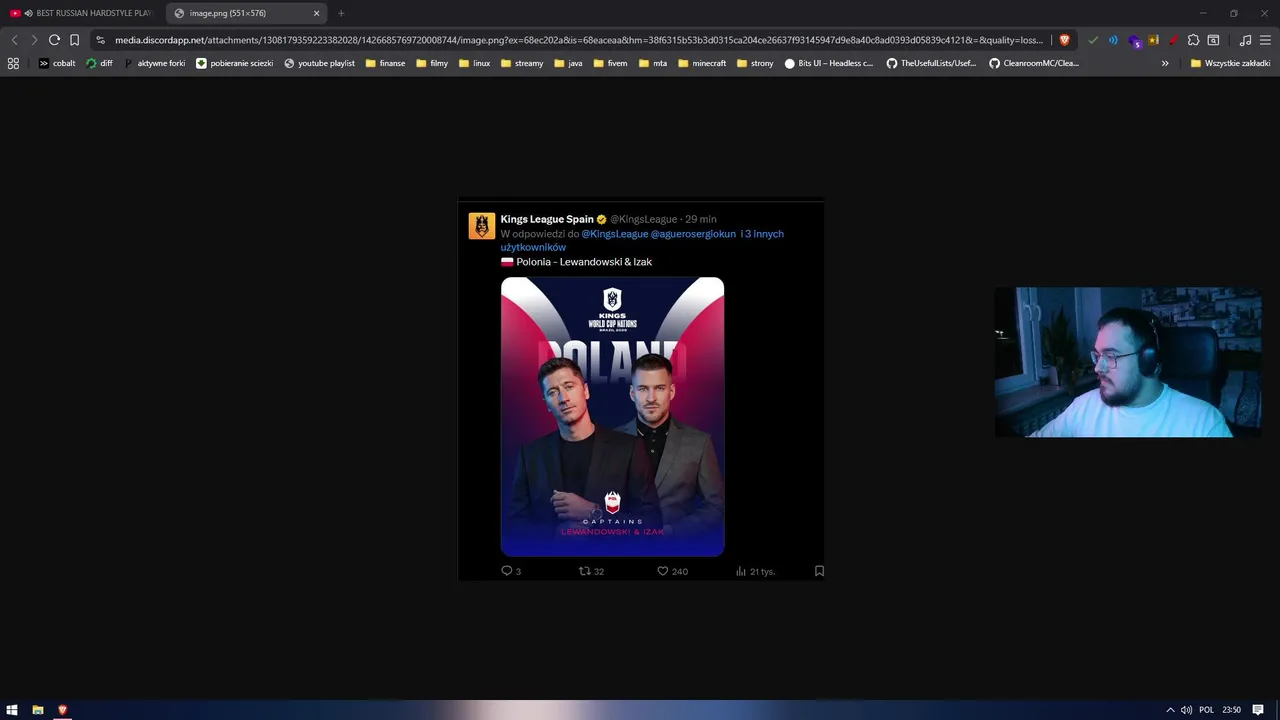Open the Extensions puzzle-piece menu
This screenshot has height=720, width=1280.
click(x=1193, y=40)
